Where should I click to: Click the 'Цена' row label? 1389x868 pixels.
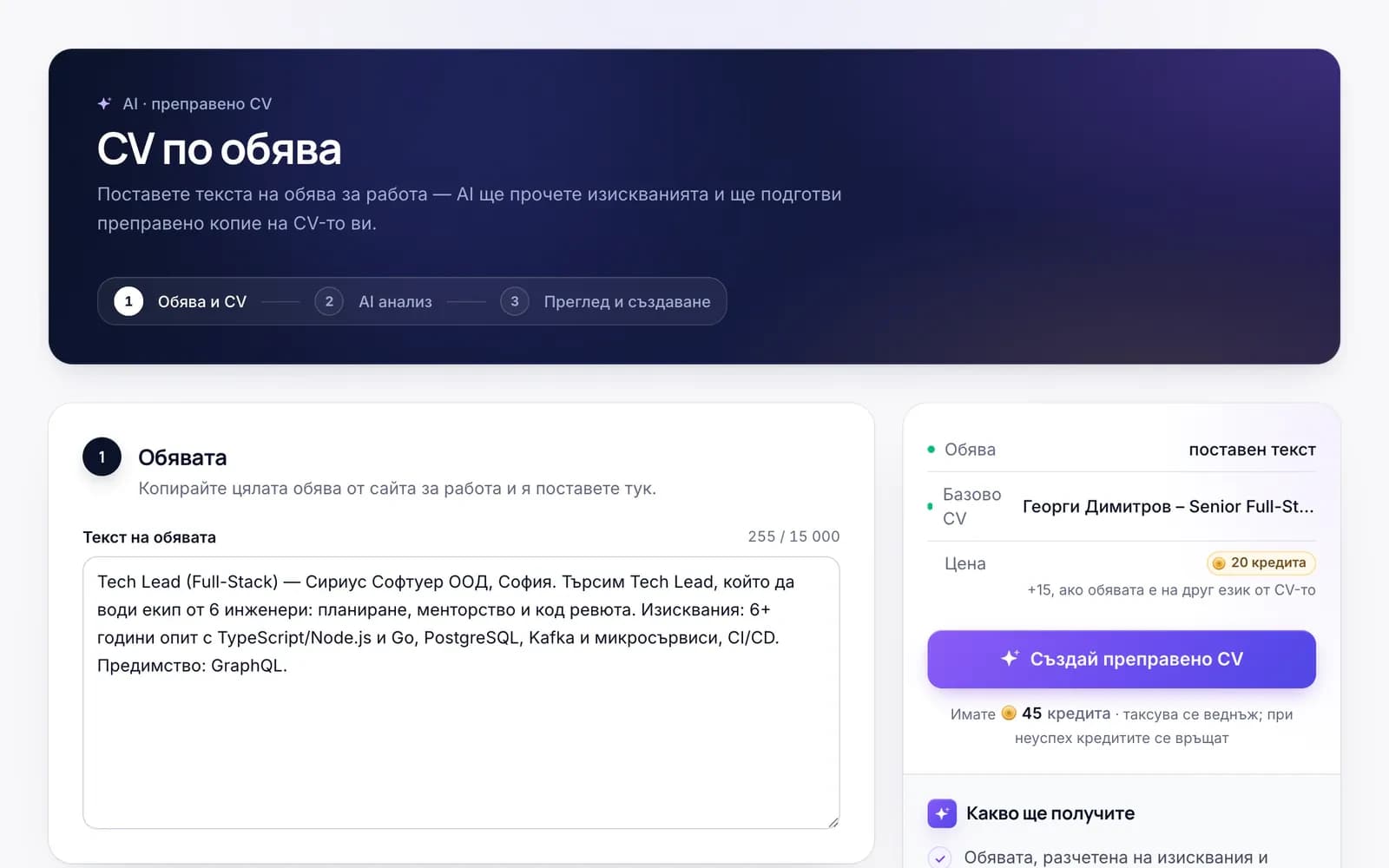pyautogui.click(x=964, y=563)
